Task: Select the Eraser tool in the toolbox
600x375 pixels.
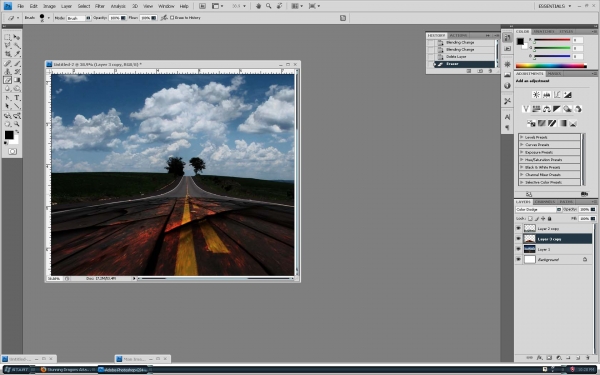Action: point(8,80)
